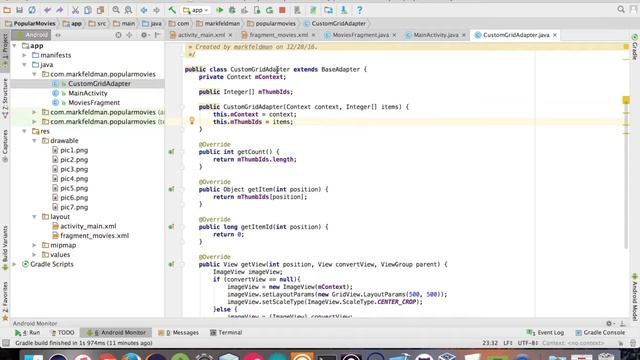Open Android Monitor panel settings gear
Viewport: 640px width, 360px height.
point(609,323)
